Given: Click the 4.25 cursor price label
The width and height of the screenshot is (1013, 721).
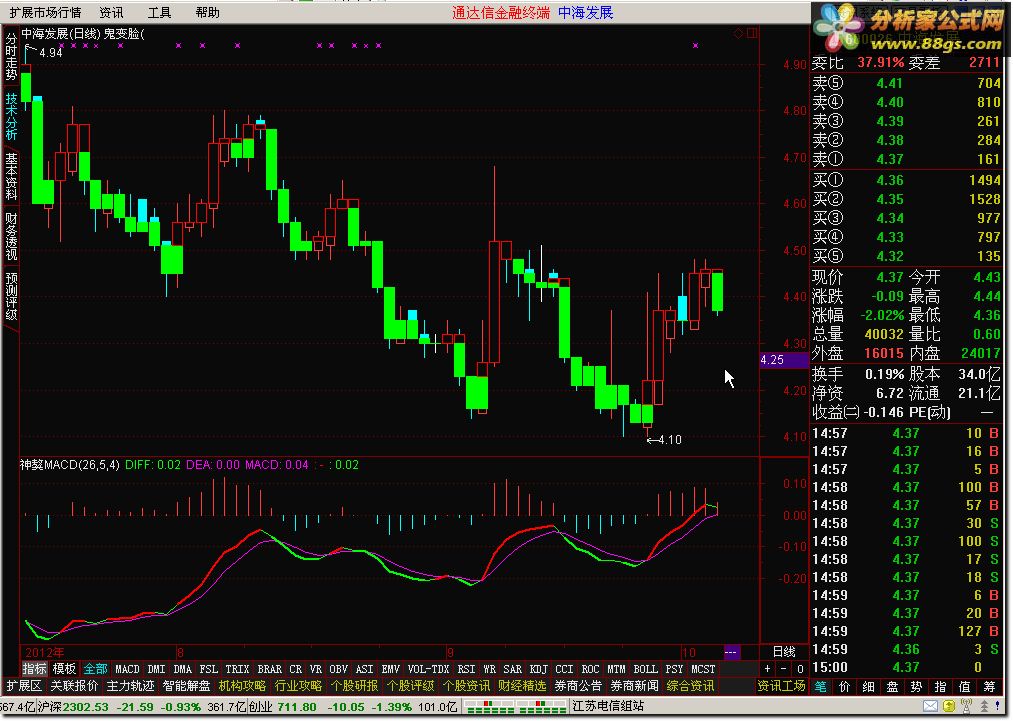Looking at the screenshot, I should [x=784, y=360].
